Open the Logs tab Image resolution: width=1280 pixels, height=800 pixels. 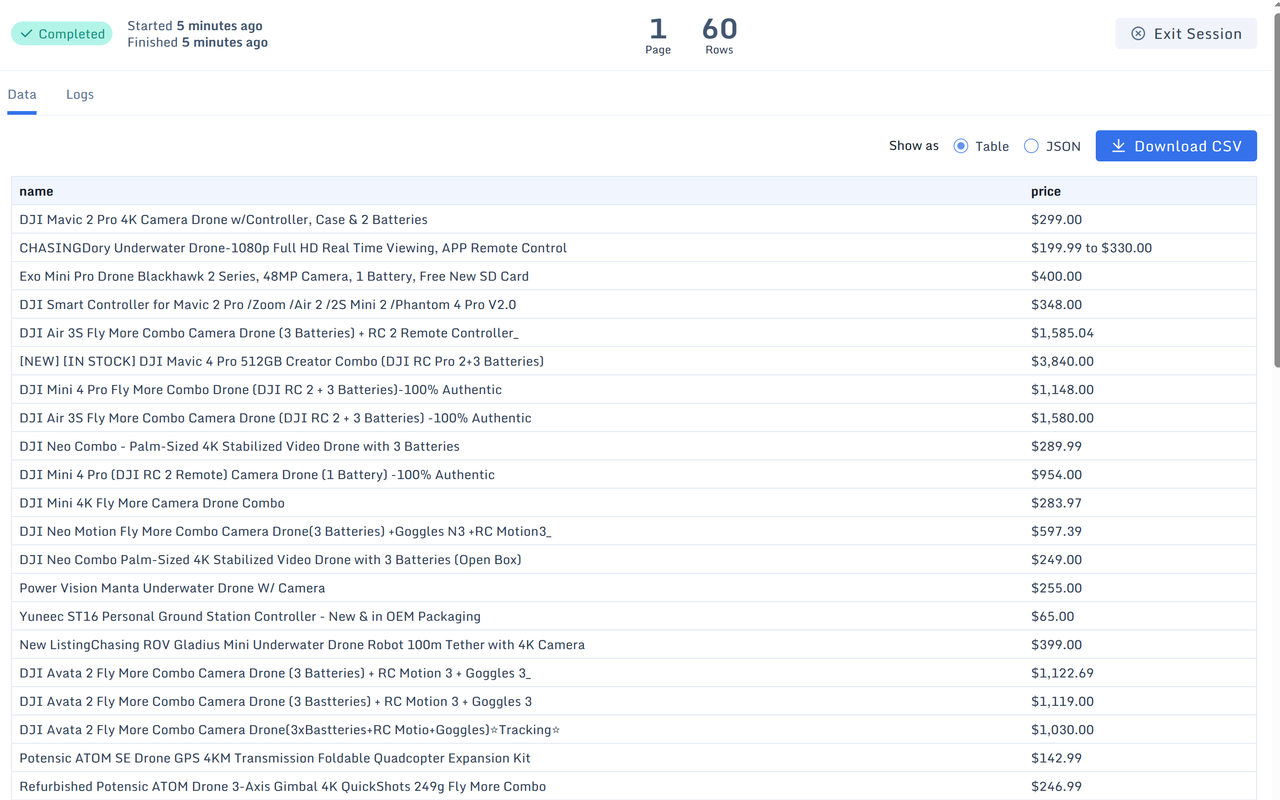point(80,95)
